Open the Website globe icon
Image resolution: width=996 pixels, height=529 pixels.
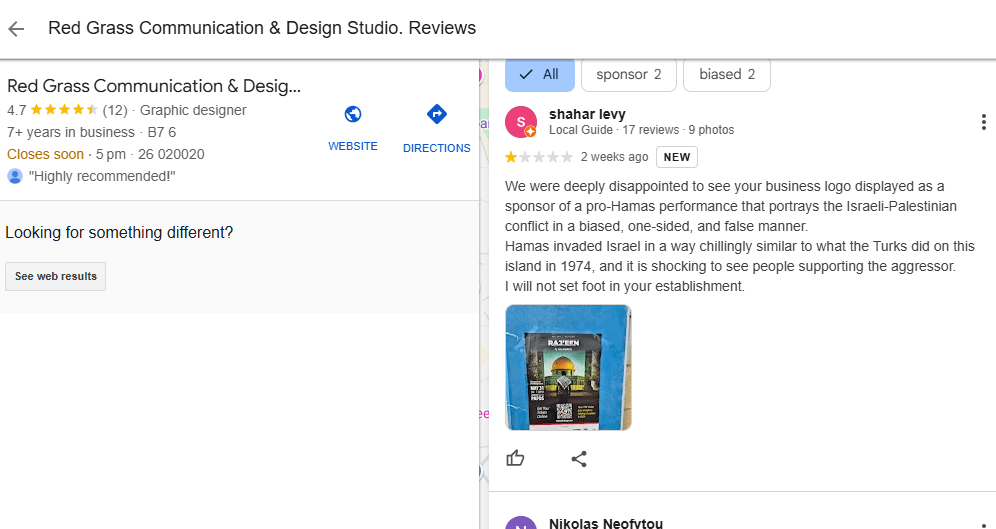tap(352, 114)
